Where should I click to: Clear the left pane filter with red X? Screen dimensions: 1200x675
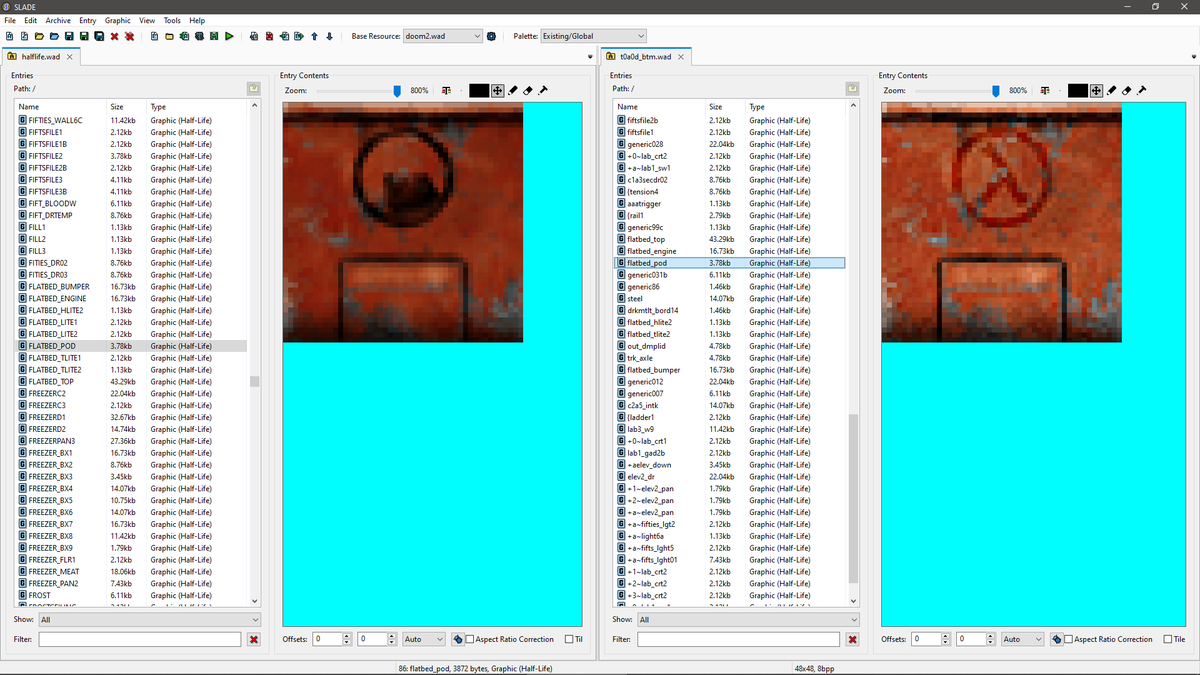[x=254, y=639]
